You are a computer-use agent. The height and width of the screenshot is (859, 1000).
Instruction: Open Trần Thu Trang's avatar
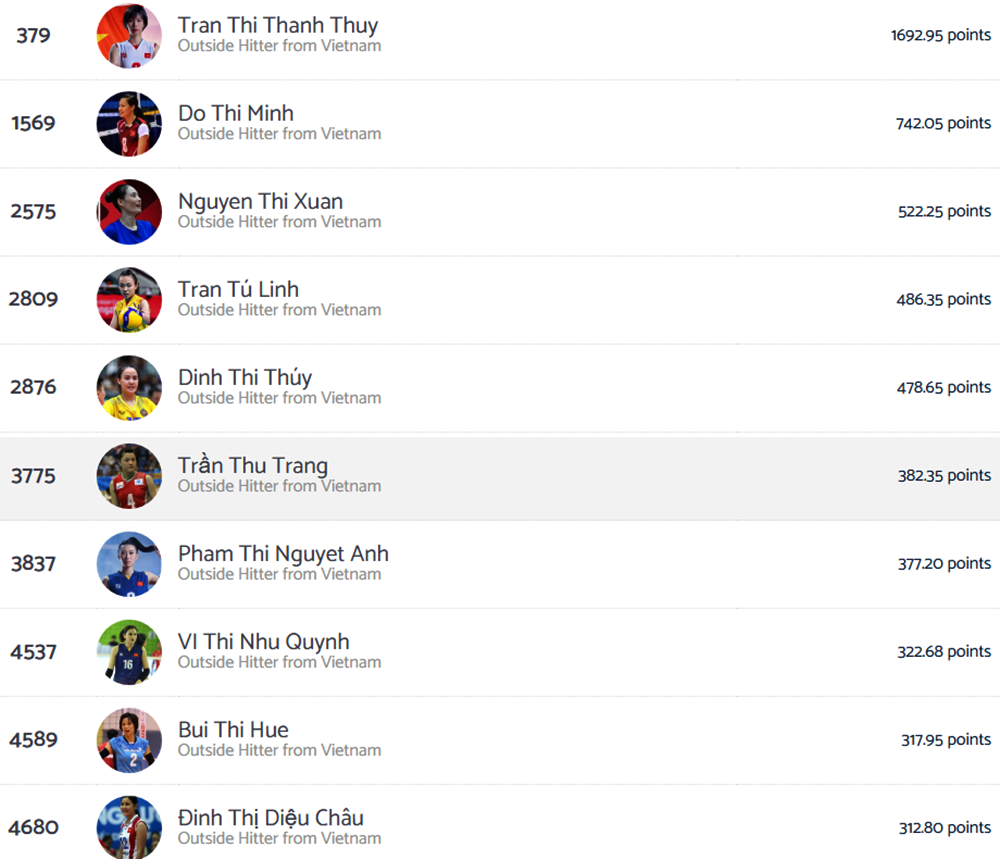coord(129,476)
